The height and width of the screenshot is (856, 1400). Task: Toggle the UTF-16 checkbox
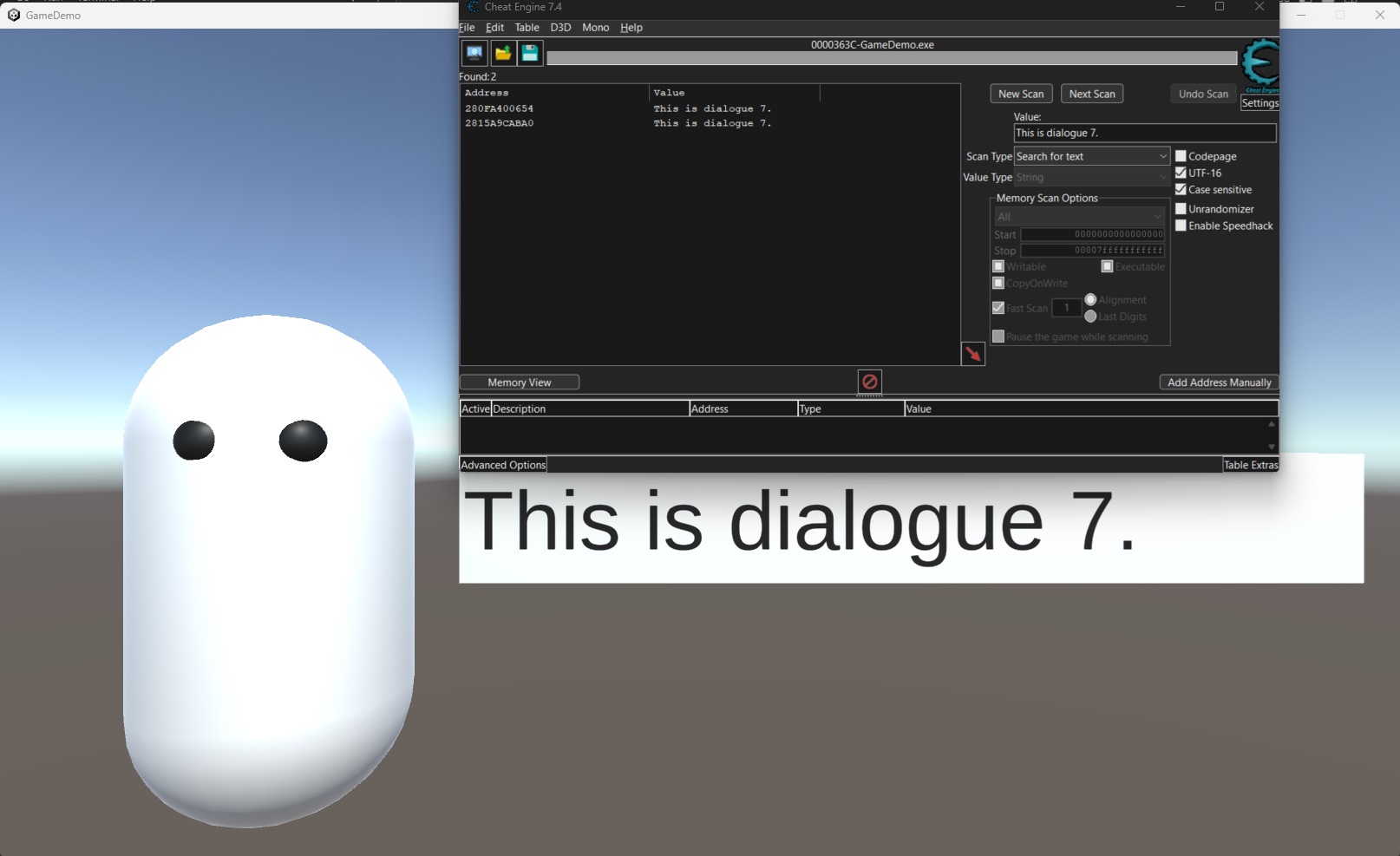pos(1181,173)
